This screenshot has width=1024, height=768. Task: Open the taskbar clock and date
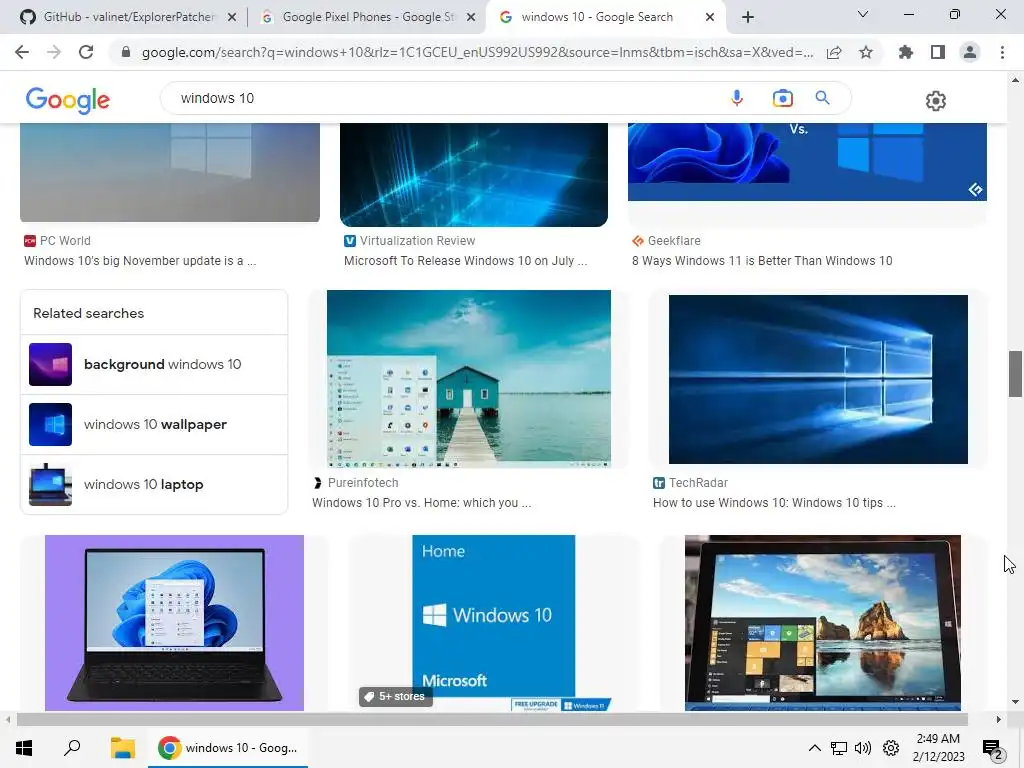tap(938, 748)
